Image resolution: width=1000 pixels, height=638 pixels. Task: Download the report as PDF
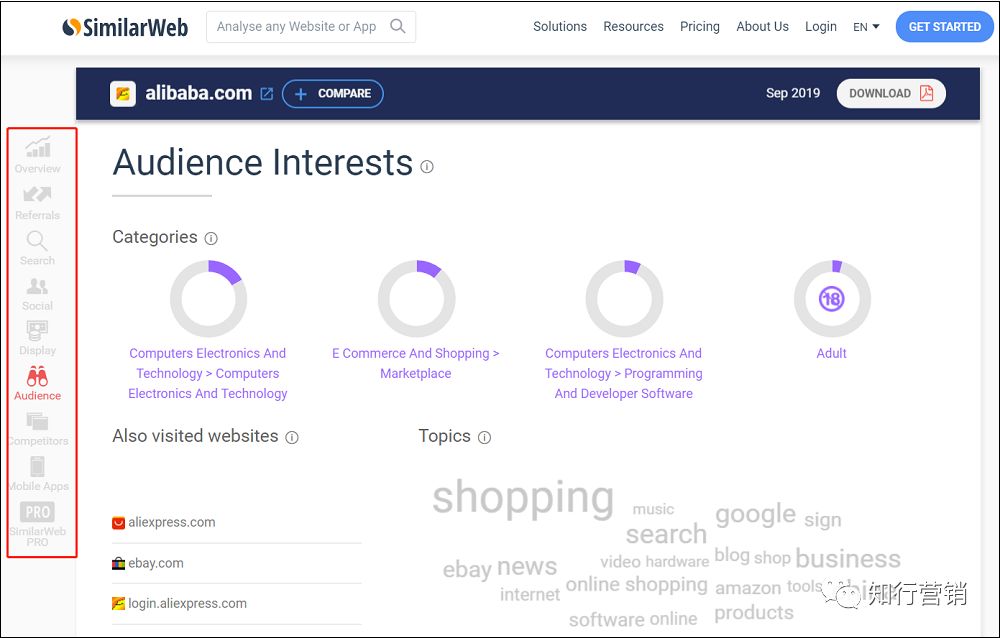point(890,94)
